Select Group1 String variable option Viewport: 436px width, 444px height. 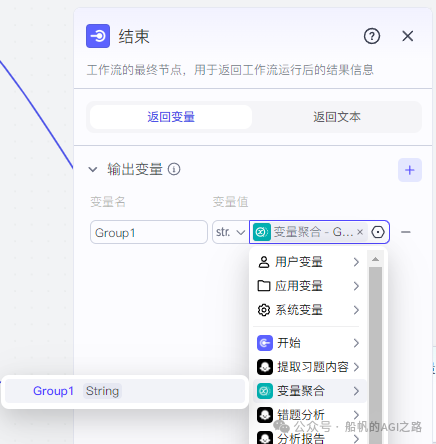coord(125,391)
